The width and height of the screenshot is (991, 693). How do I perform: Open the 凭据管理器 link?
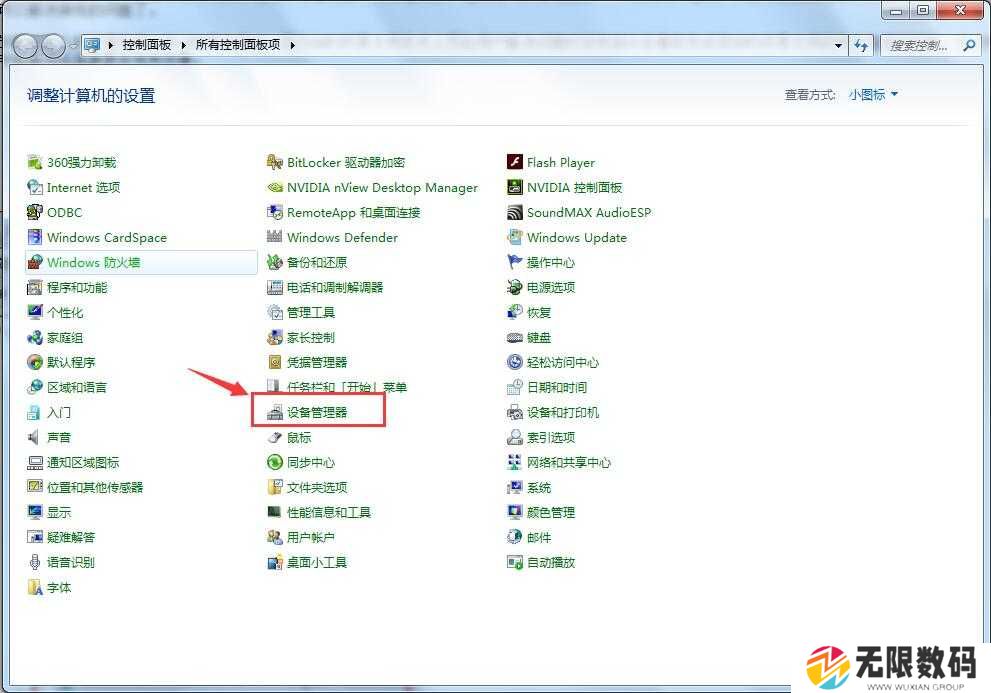317,362
